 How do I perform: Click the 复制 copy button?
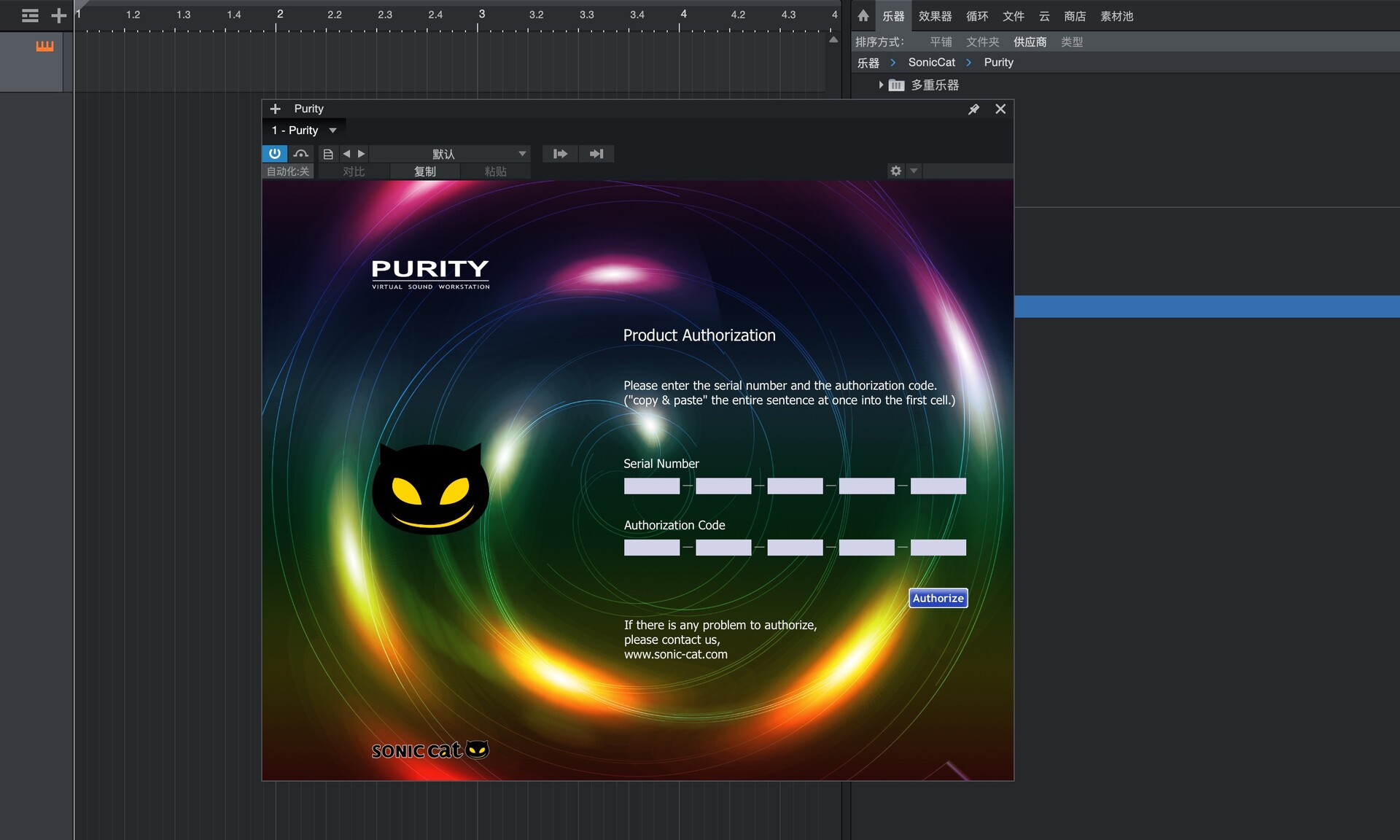[x=425, y=171]
